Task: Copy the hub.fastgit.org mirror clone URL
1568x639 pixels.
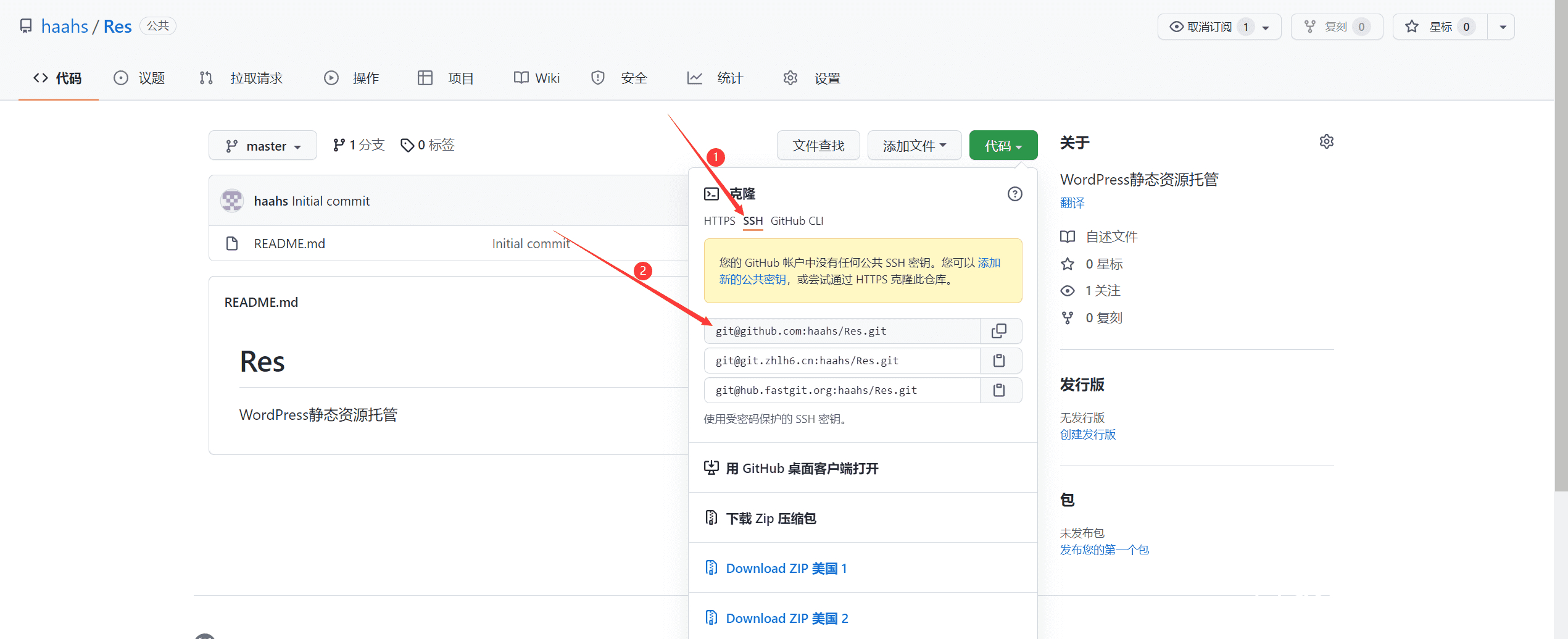Action: [999, 390]
